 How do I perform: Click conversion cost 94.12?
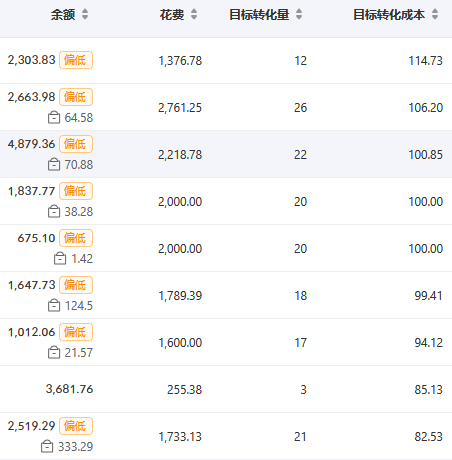click(x=428, y=343)
